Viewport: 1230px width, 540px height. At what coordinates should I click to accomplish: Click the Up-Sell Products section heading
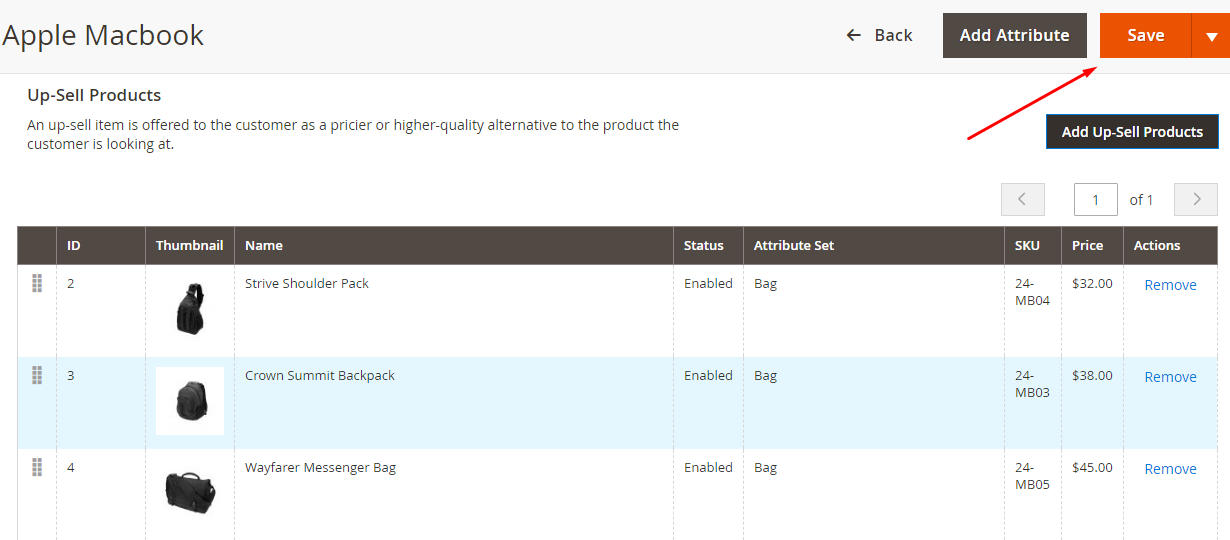point(94,96)
